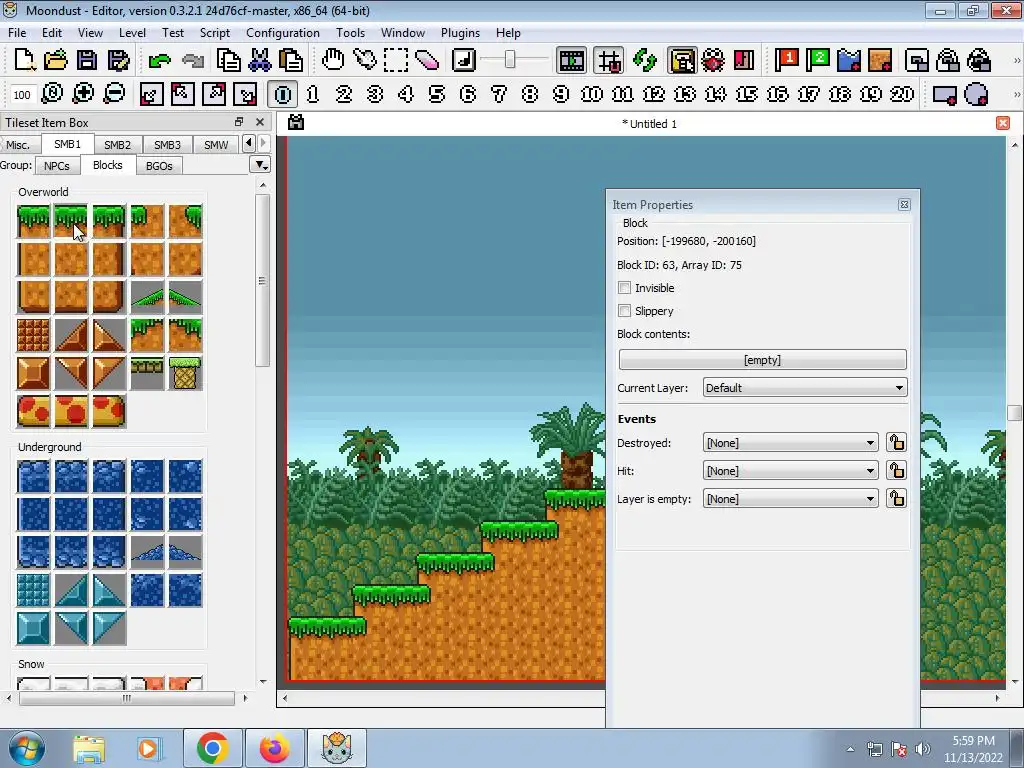Place player 2 start flag

[818, 60]
